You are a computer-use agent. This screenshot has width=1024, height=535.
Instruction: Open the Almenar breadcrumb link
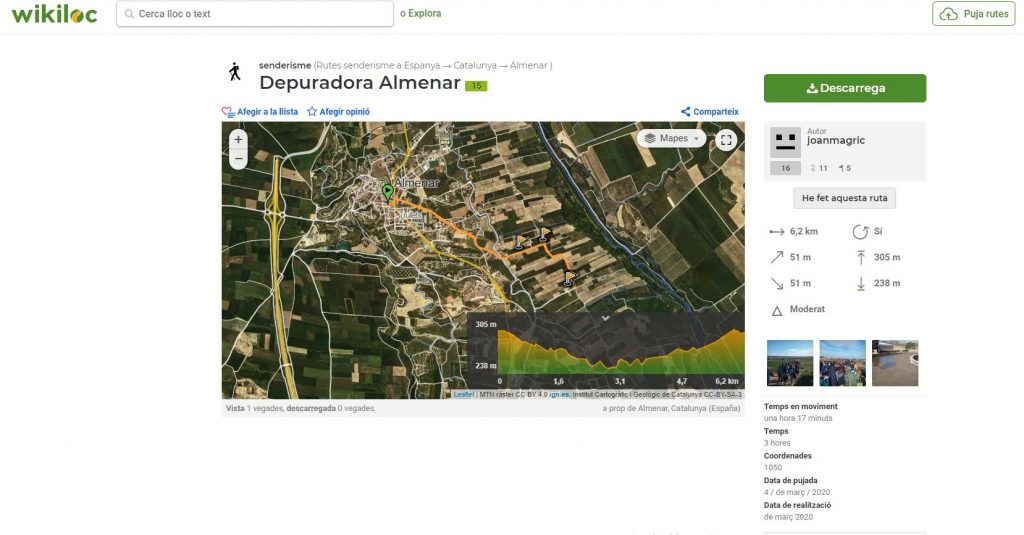coord(528,65)
